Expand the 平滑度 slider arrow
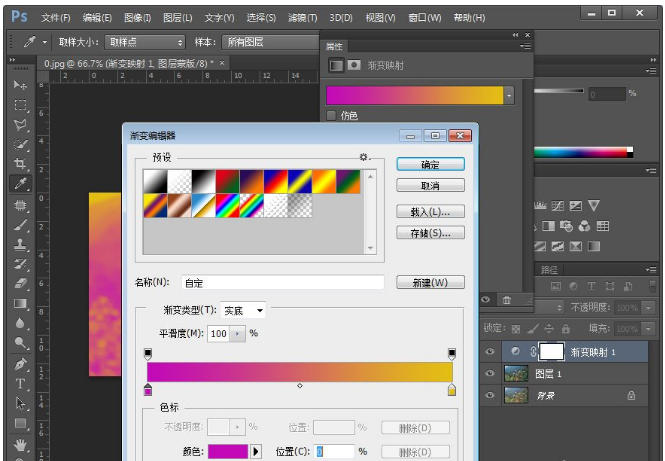Image resolution: width=665 pixels, height=461 pixels. coord(238,333)
